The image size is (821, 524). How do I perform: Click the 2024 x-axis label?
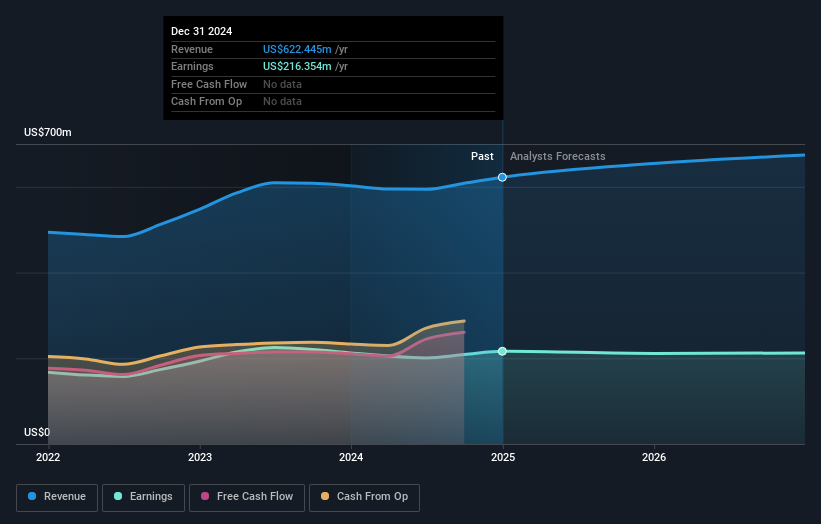tap(351, 458)
